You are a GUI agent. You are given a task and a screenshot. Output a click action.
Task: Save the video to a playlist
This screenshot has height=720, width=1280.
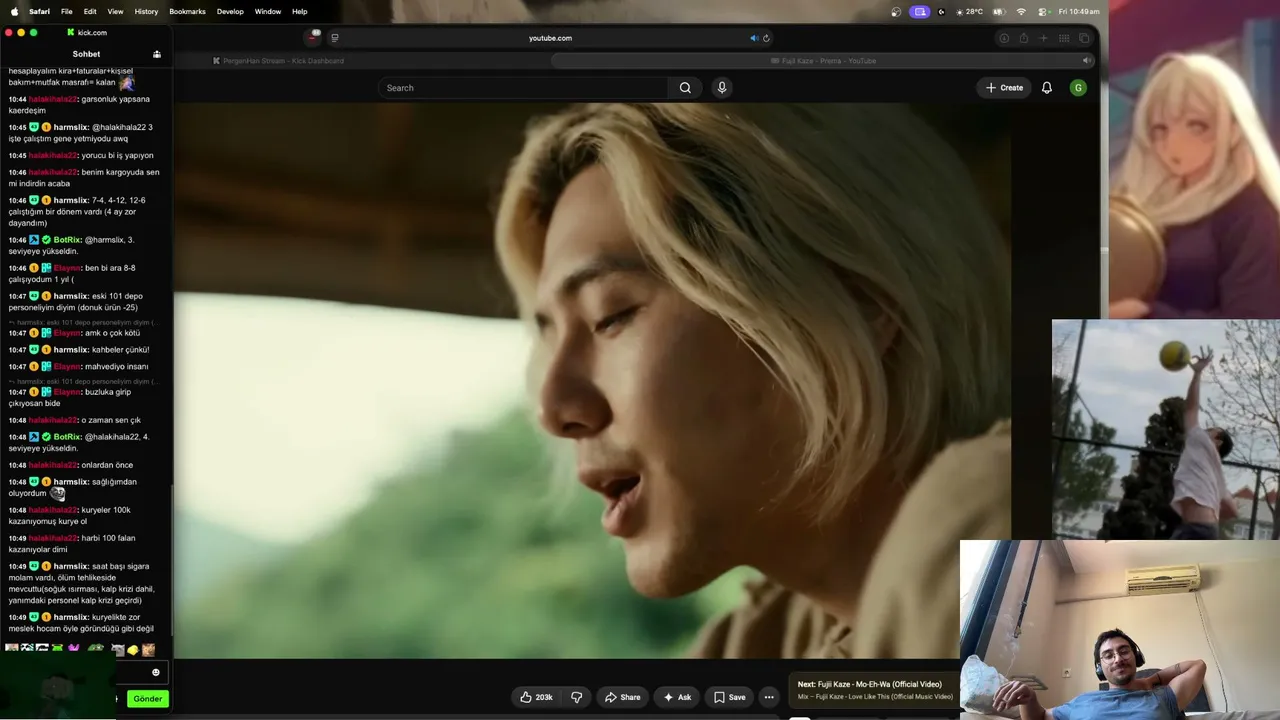point(729,697)
